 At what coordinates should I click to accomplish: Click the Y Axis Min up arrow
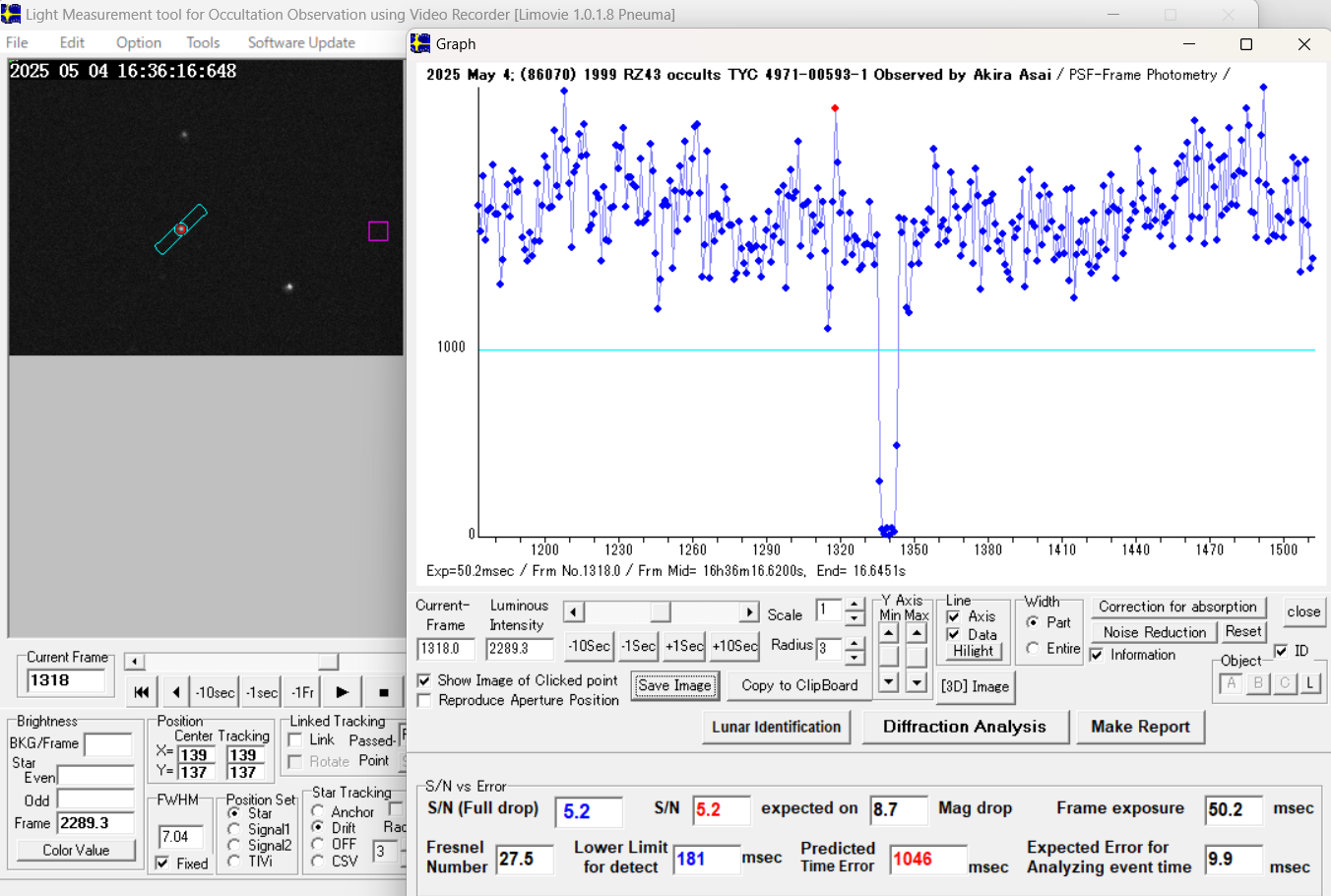889,633
